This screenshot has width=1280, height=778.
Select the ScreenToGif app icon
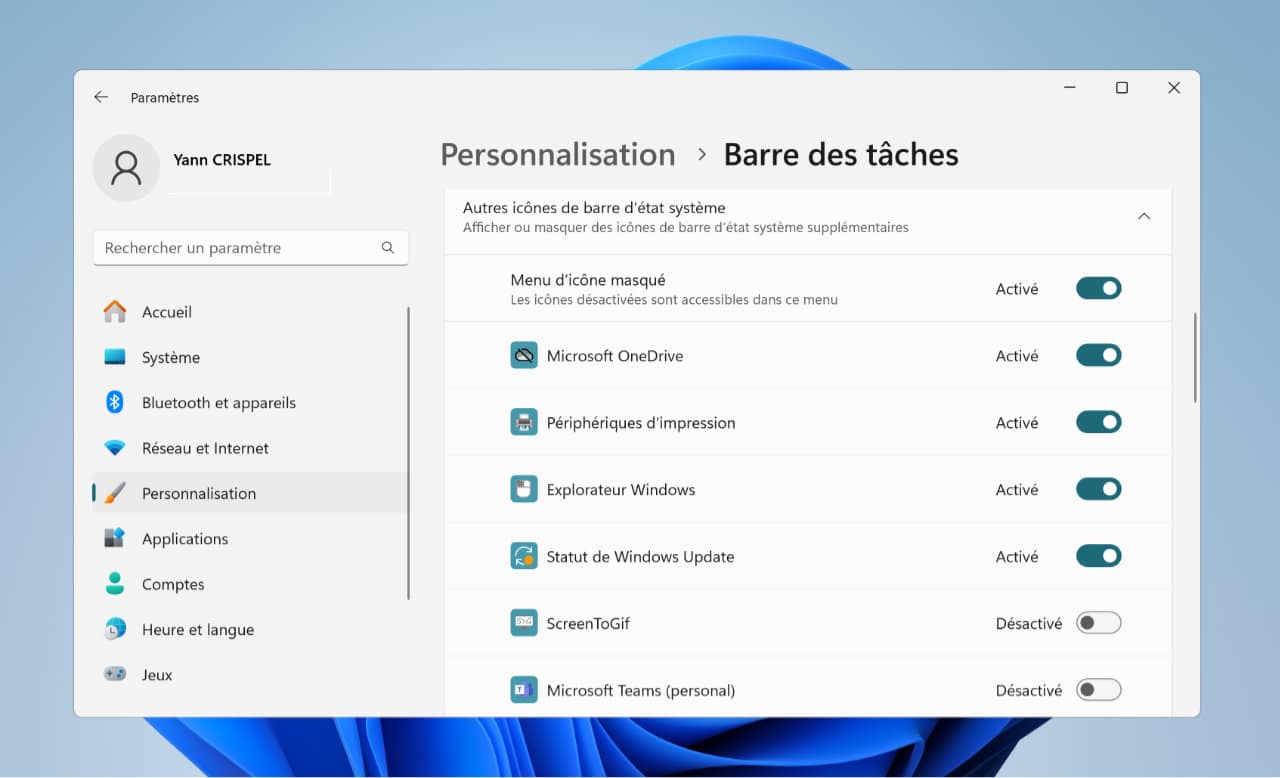(x=523, y=622)
